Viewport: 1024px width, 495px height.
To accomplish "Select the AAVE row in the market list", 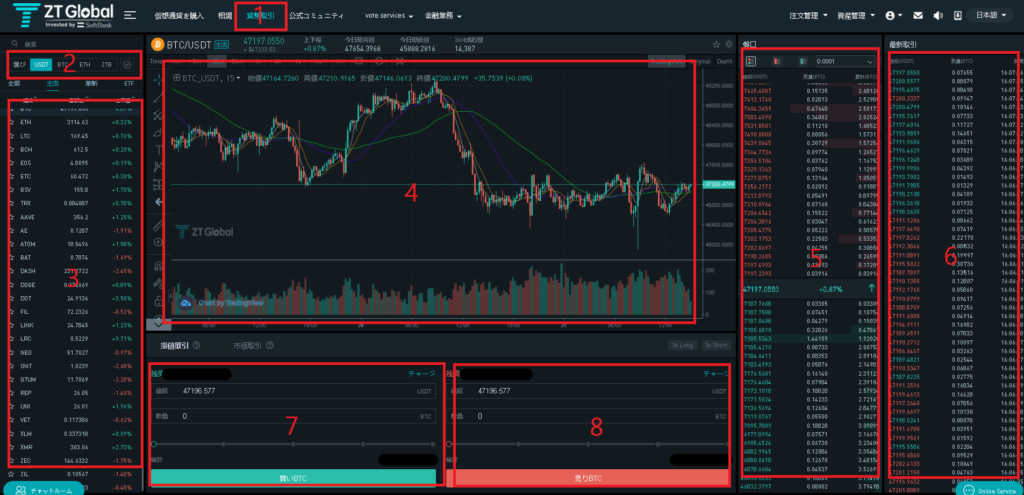I will 73,217.
